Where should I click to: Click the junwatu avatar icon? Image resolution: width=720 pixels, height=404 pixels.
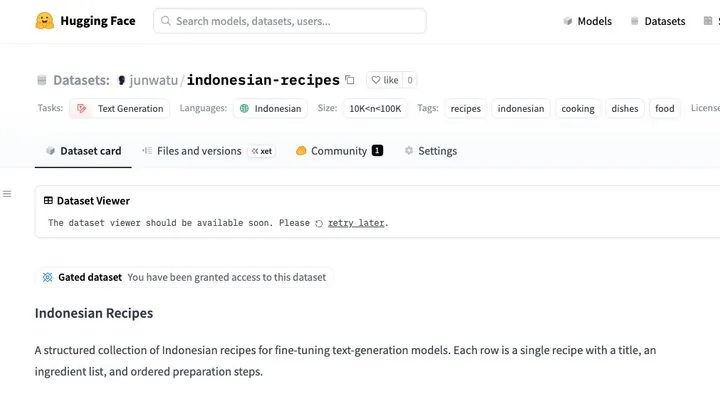point(122,80)
